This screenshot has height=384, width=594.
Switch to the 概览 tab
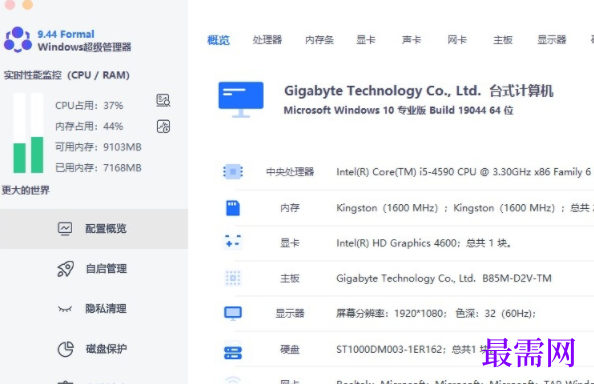pos(219,40)
